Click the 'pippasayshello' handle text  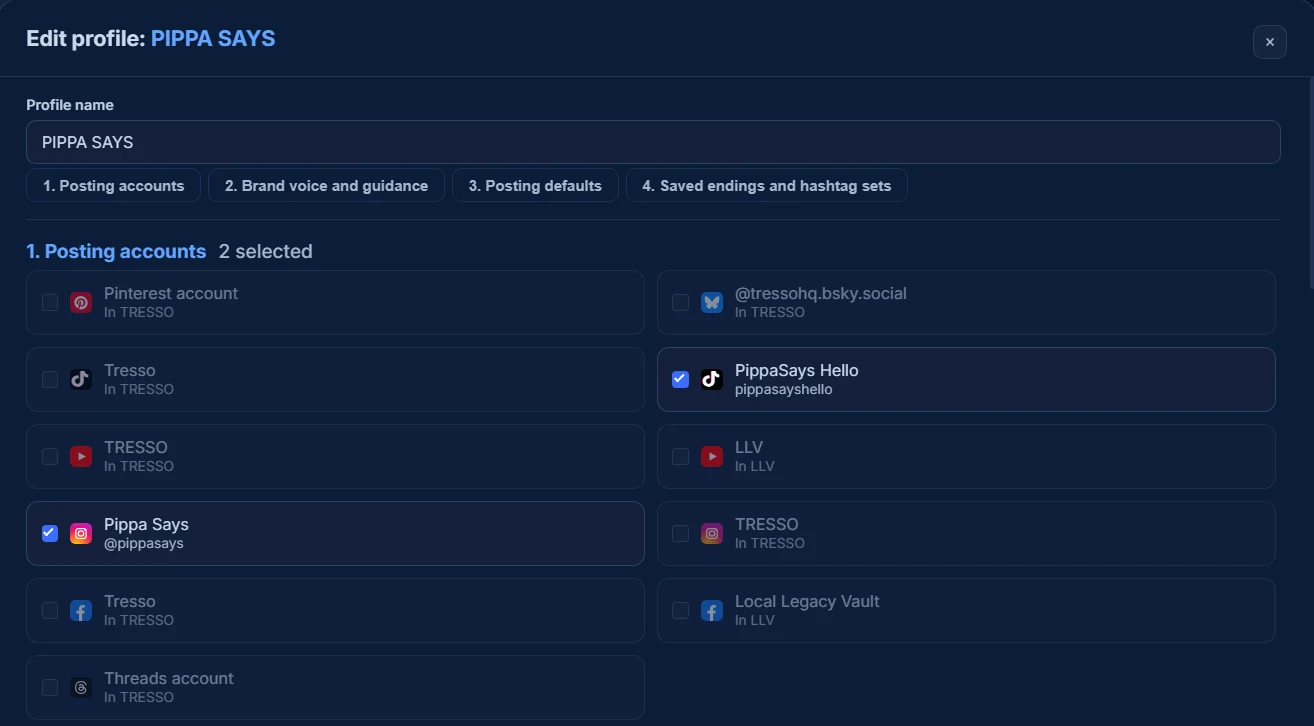(x=784, y=389)
